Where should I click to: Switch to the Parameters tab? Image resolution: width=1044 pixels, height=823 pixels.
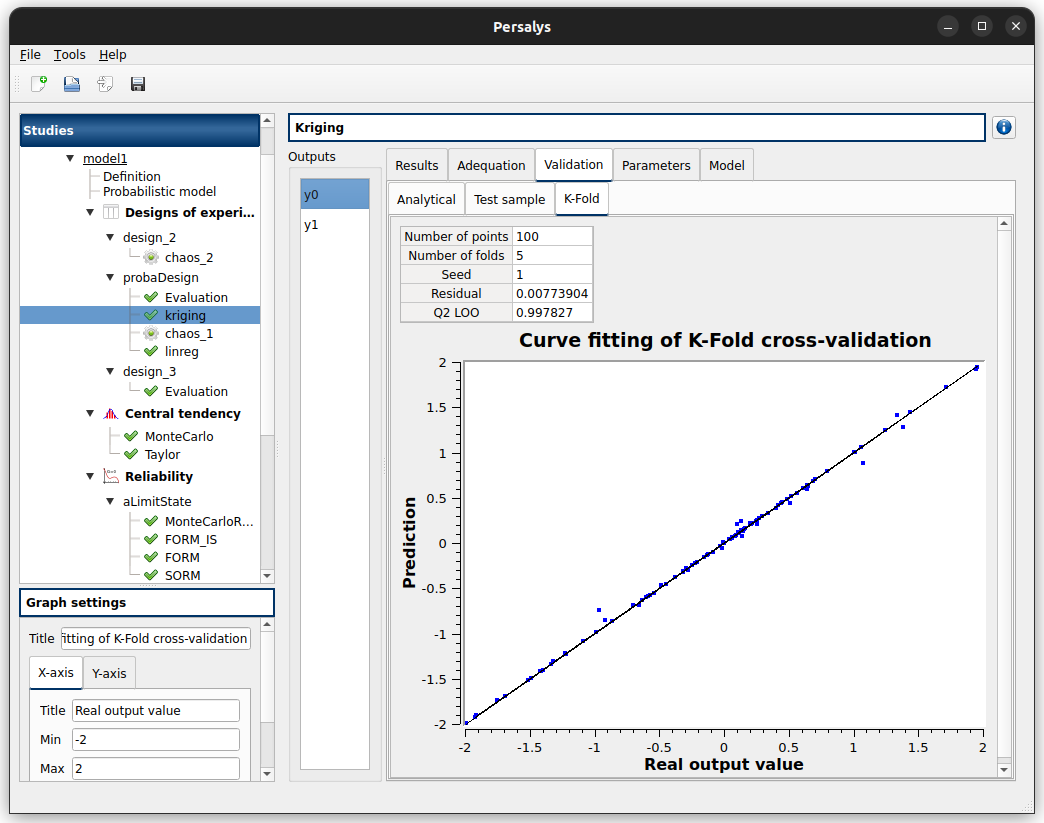(x=656, y=164)
